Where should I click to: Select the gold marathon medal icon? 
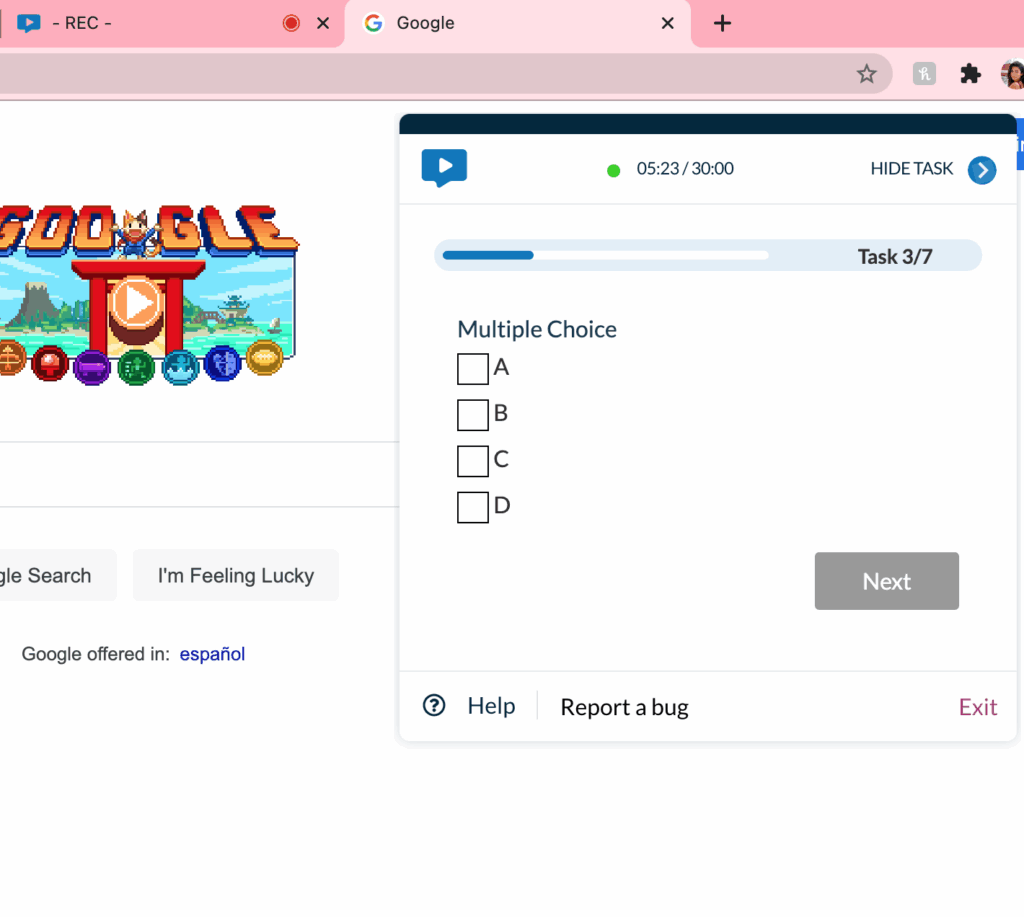265,366
